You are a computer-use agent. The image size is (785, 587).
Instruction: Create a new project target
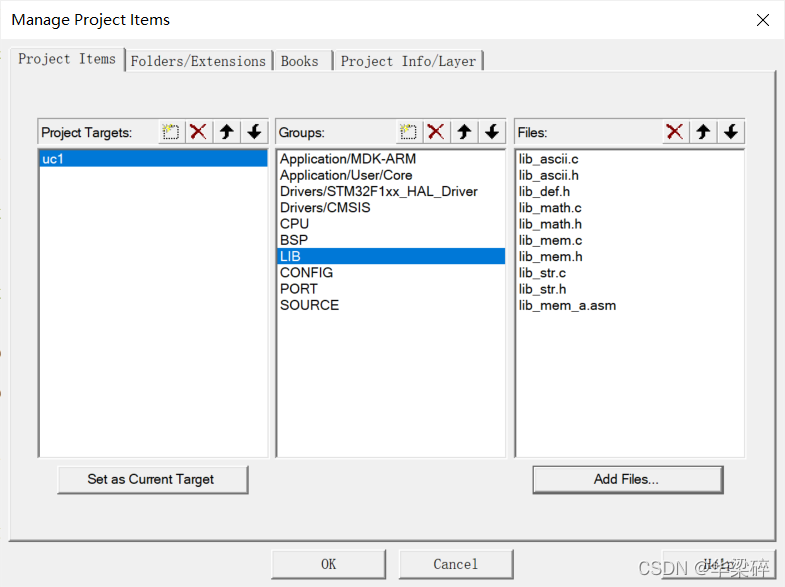171,132
